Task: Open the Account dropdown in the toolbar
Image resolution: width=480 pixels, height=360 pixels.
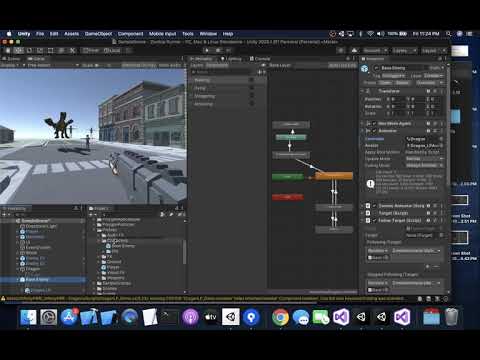Action: (x=375, y=50)
